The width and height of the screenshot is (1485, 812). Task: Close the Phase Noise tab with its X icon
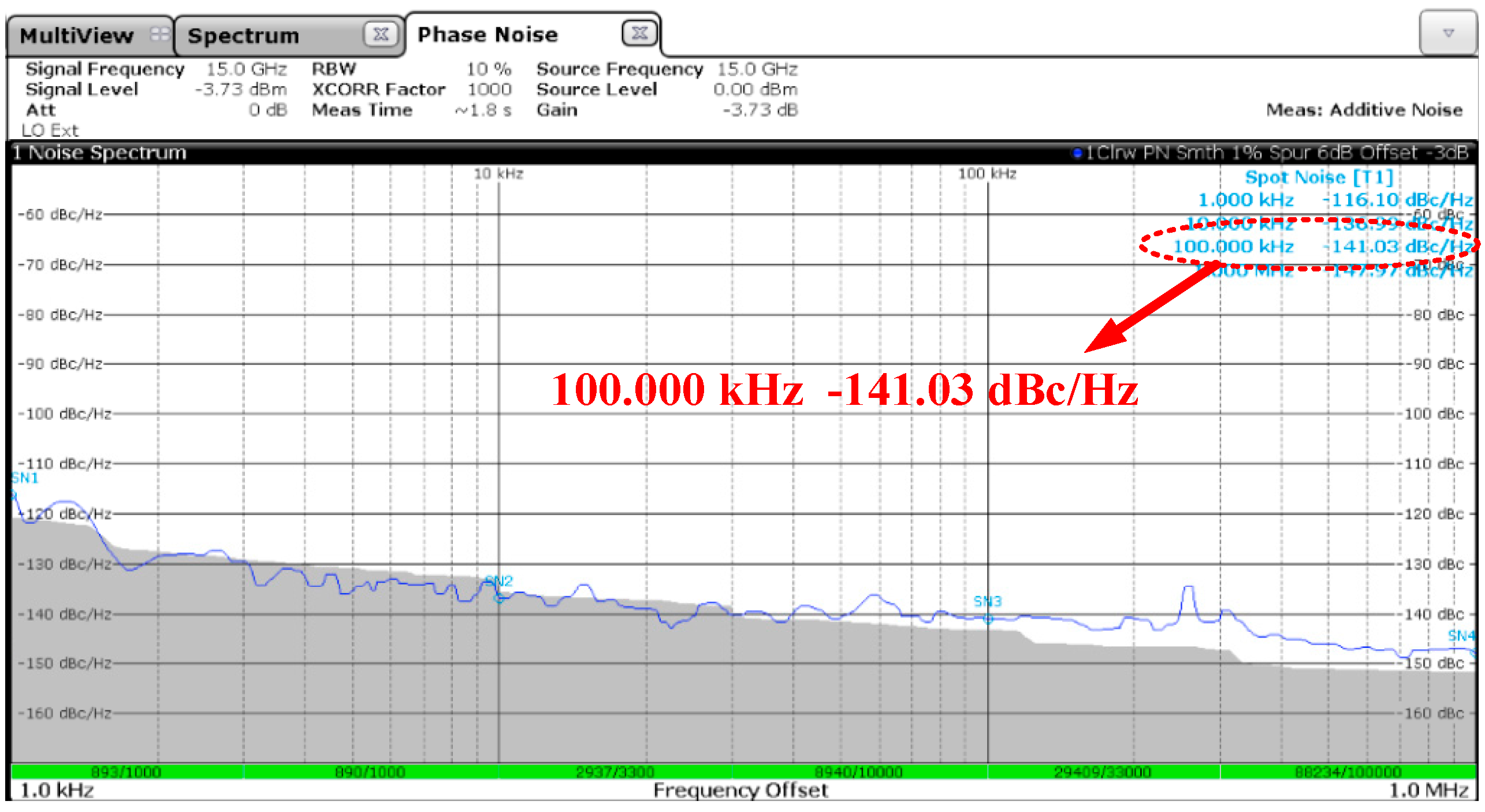(x=639, y=33)
